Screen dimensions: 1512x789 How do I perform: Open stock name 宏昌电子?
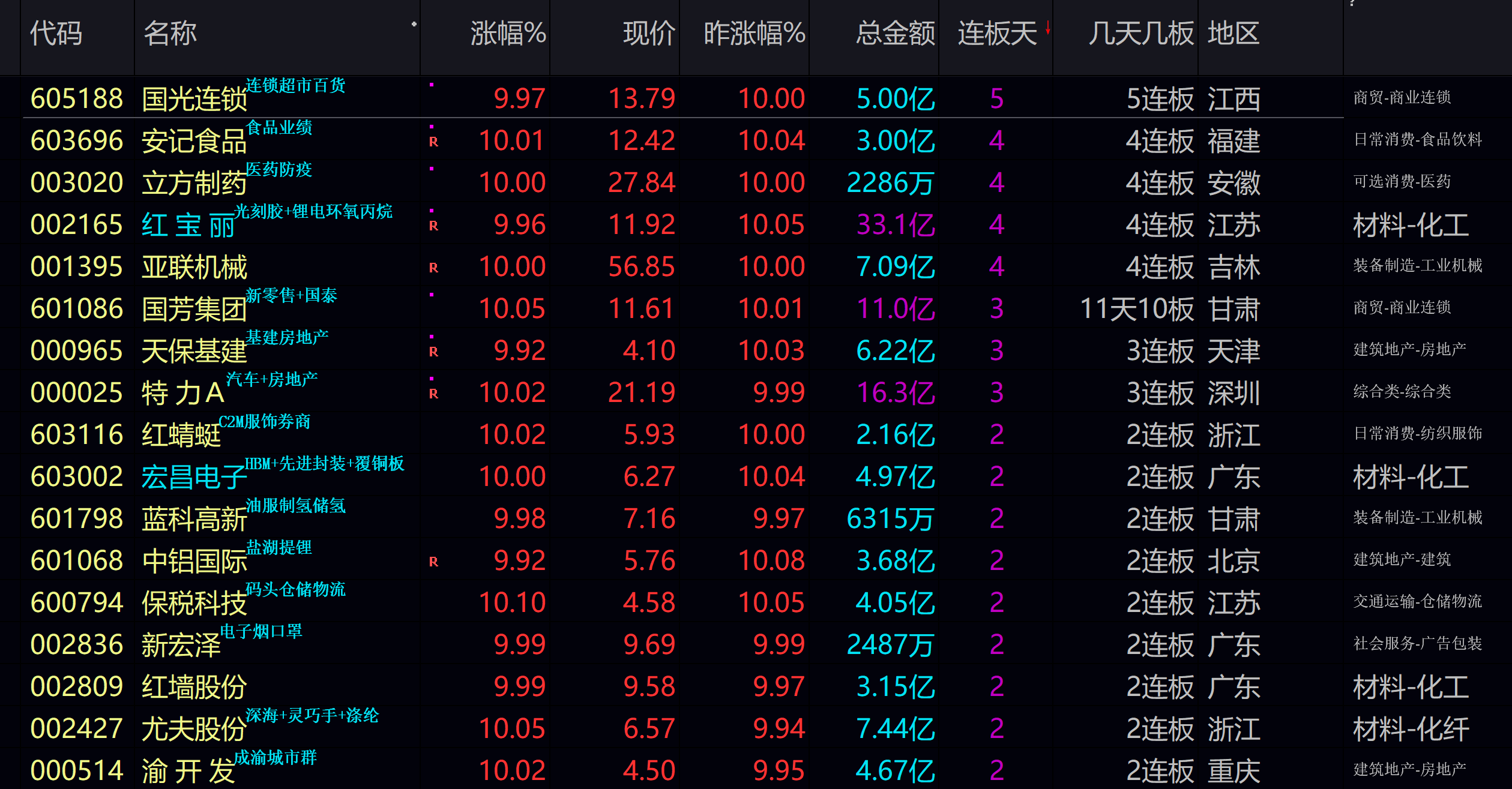(x=194, y=477)
